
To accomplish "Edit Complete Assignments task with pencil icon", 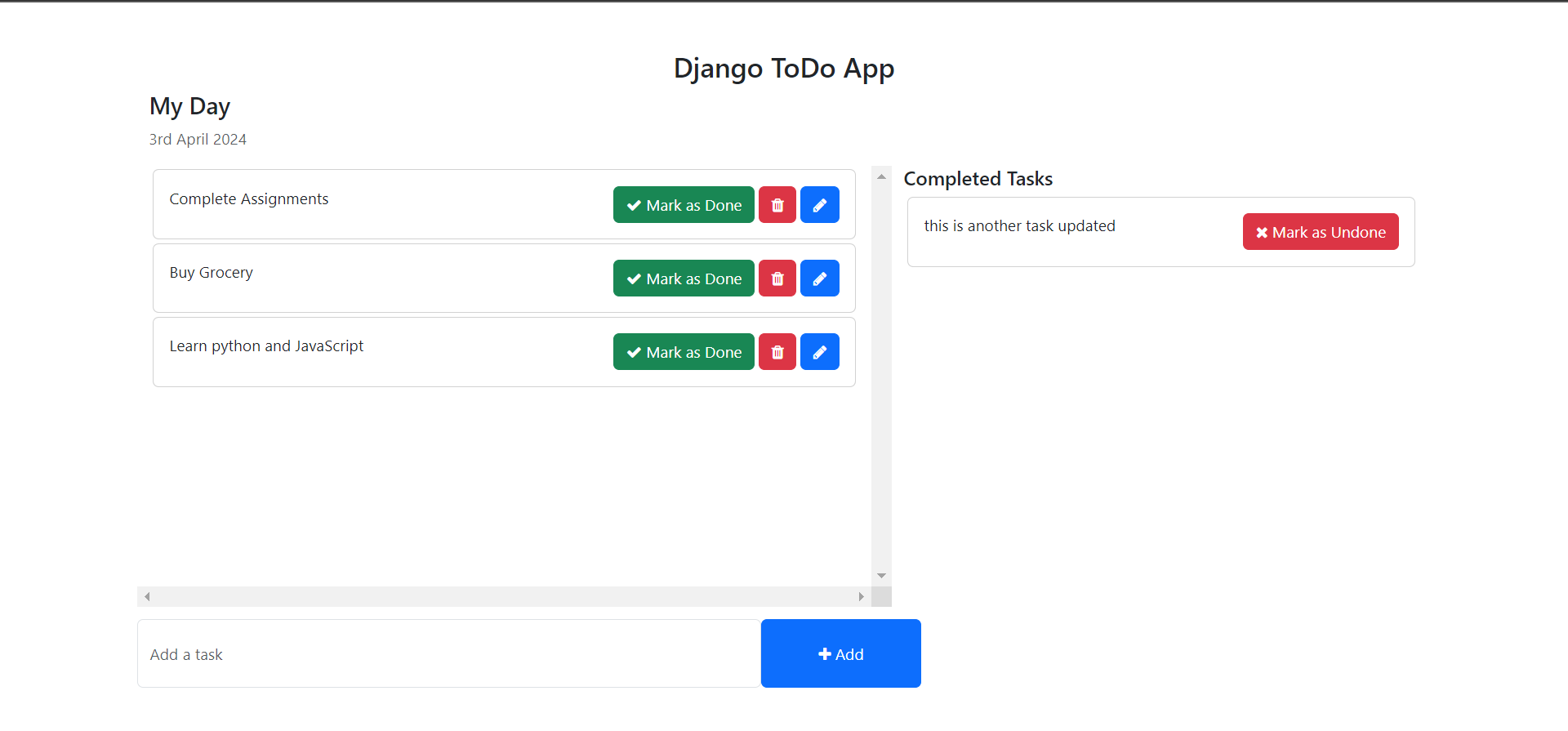I will [x=820, y=205].
